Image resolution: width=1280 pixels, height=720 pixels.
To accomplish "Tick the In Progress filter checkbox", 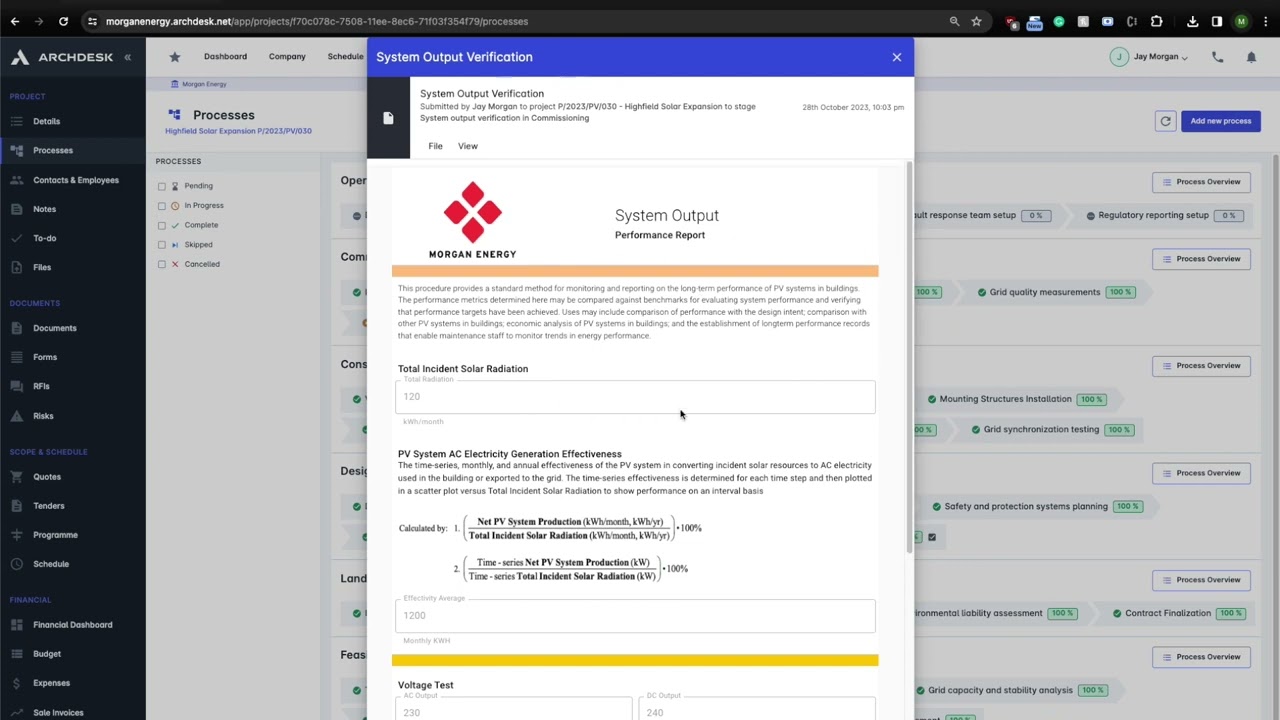I will pos(162,206).
